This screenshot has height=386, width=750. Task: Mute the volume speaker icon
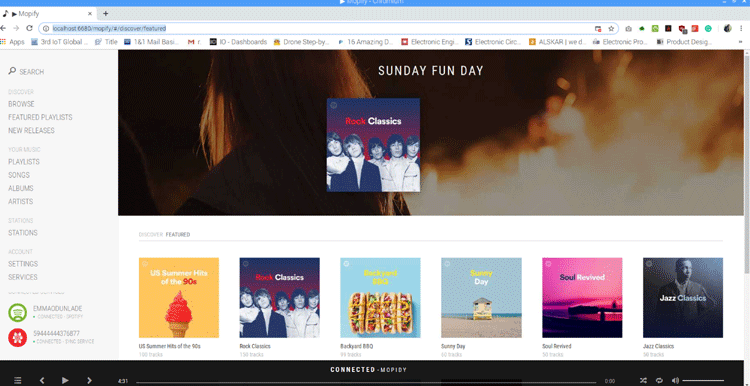[675, 381]
